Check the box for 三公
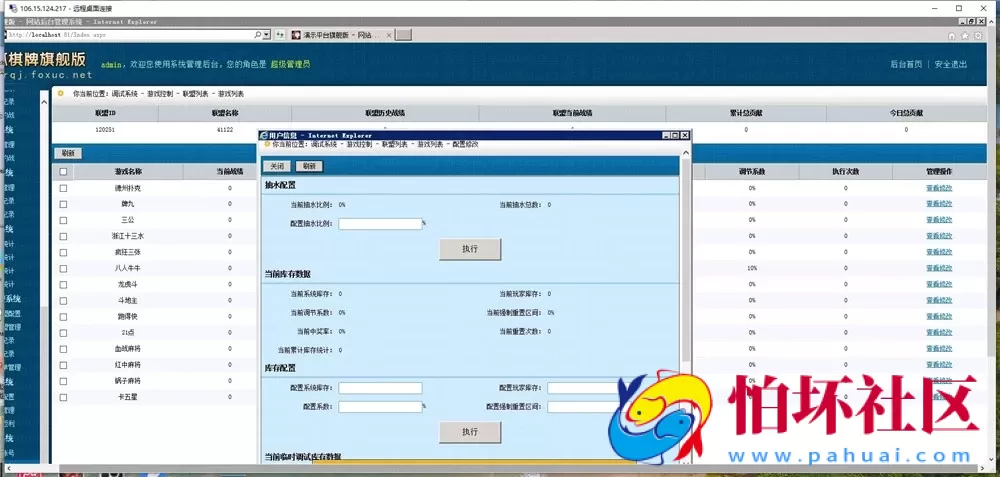The width and height of the screenshot is (1000, 477). (x=63, y=220)
